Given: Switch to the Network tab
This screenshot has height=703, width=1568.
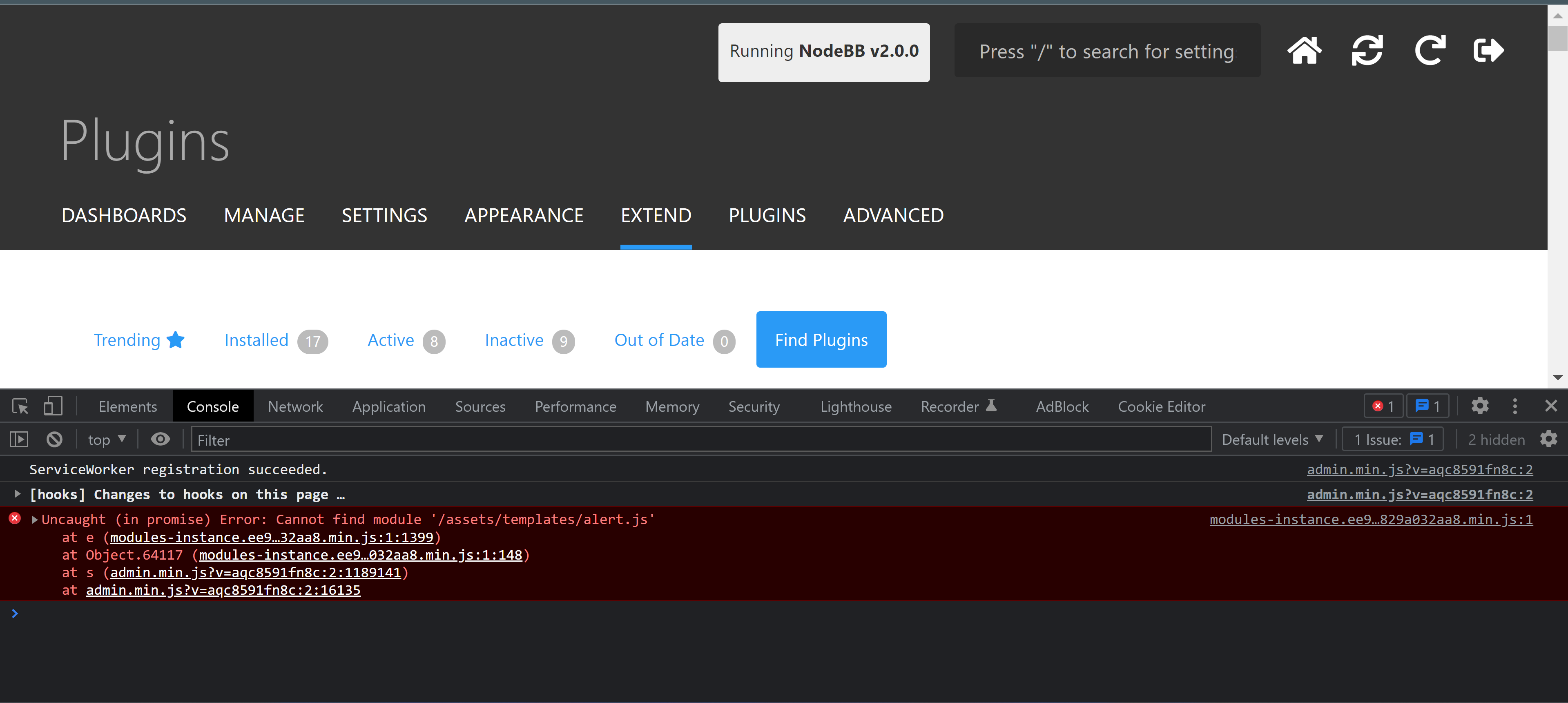Looking at the screenshot, I should point(295,406).
